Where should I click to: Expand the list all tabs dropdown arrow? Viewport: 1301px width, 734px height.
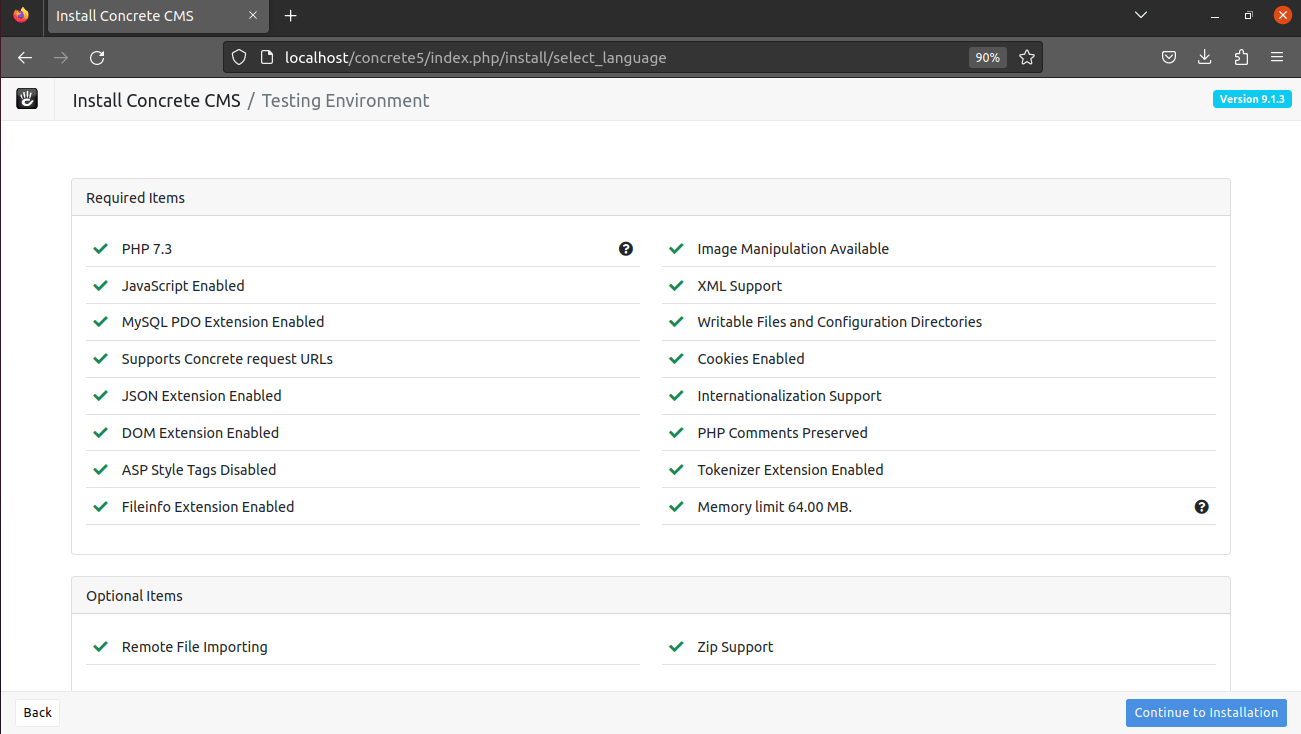click(x=1141, y=15)
